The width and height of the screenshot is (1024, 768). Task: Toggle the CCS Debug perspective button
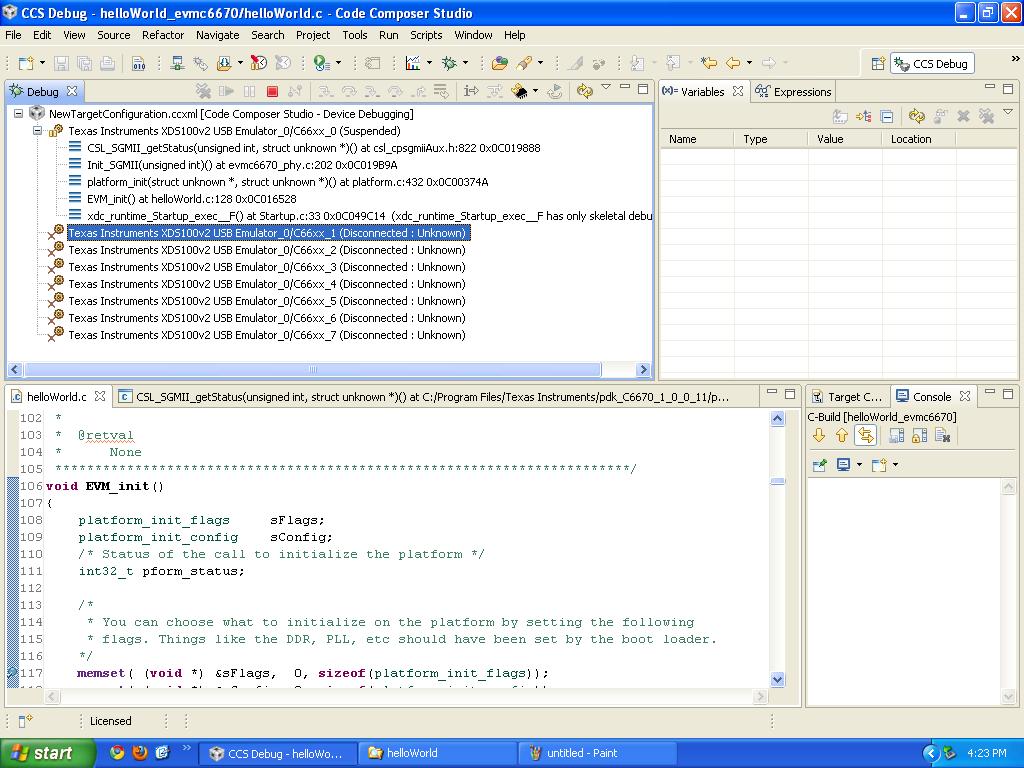click(930, 63)
